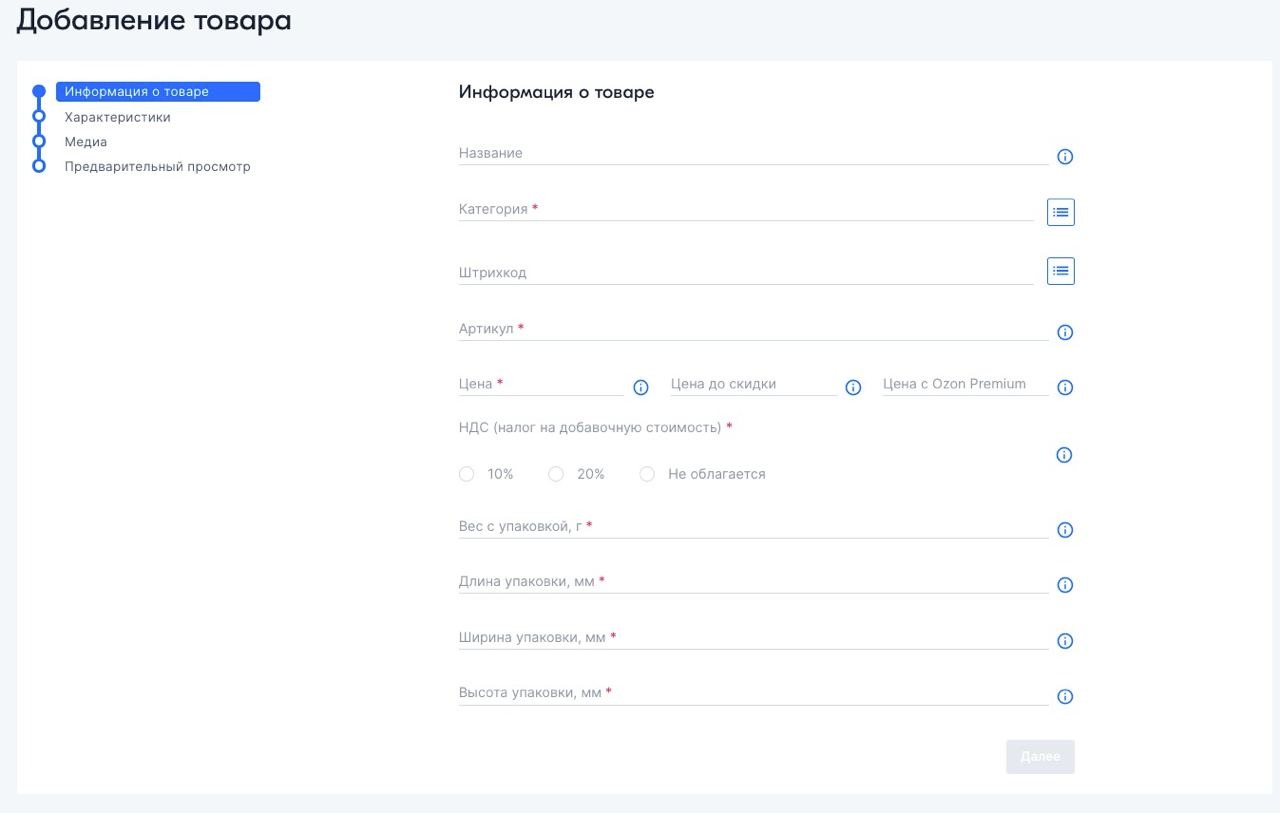Viewport: 1280px width, 813px height.
Task: Click info icon next to Цена до скидки
Action: [x=853, y=388]
